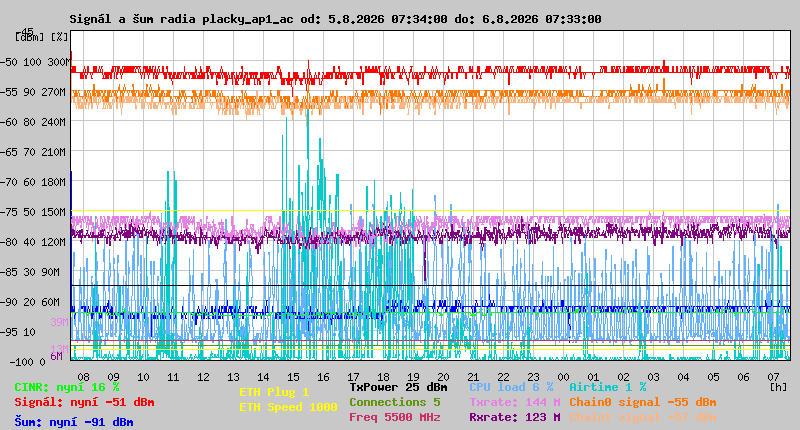800x430 pixels.
Task: Click the y-axis label "-75 50 150M"
Action: pyautogui.click(x=33, y=212)
